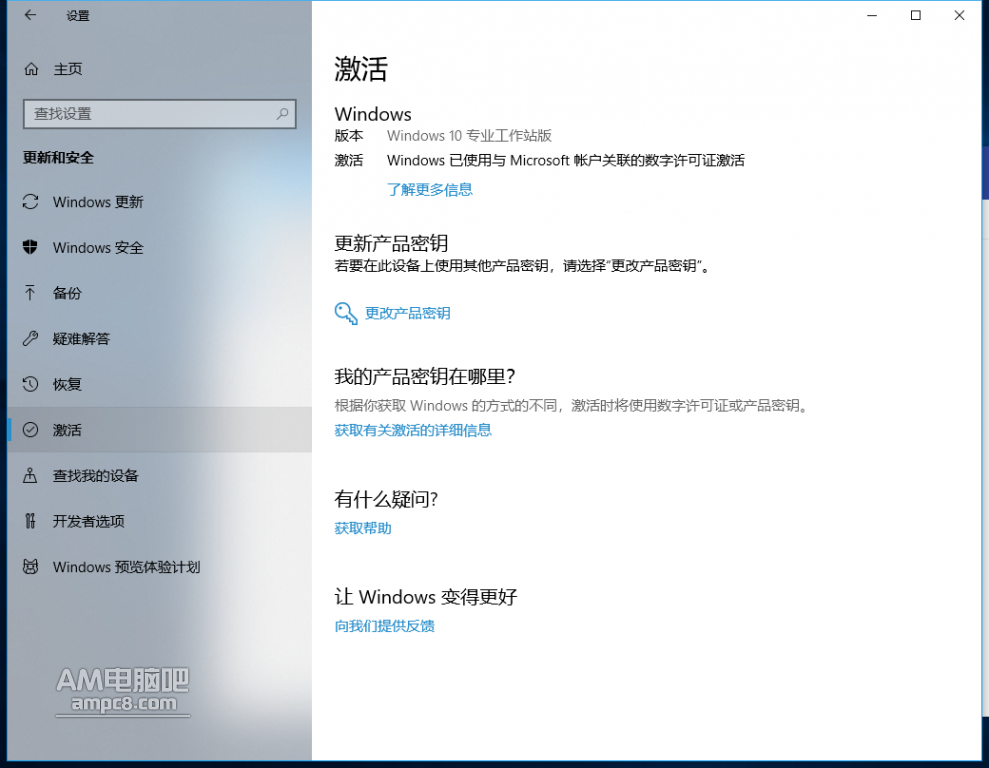This screenshot has height=768, width=989.
Task: Click the 激活 page heading
Action: coord(361,69)
